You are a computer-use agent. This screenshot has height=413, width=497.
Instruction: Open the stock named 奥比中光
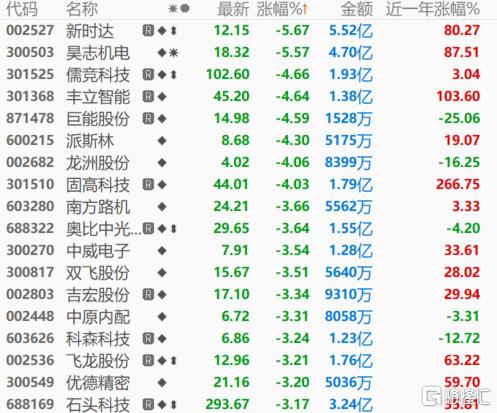[104, 229]
